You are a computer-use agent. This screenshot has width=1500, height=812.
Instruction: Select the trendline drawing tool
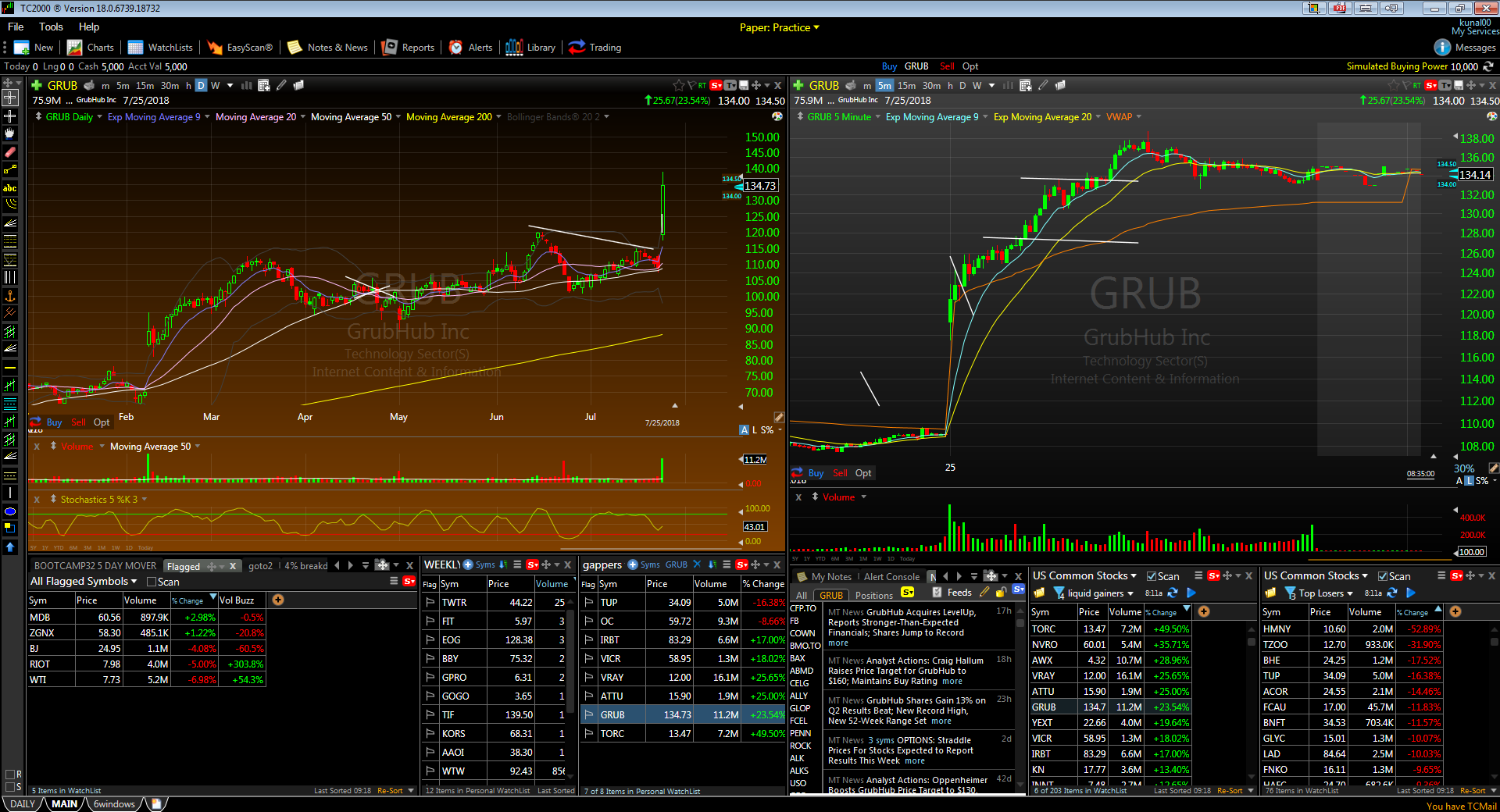coord(10,169)
